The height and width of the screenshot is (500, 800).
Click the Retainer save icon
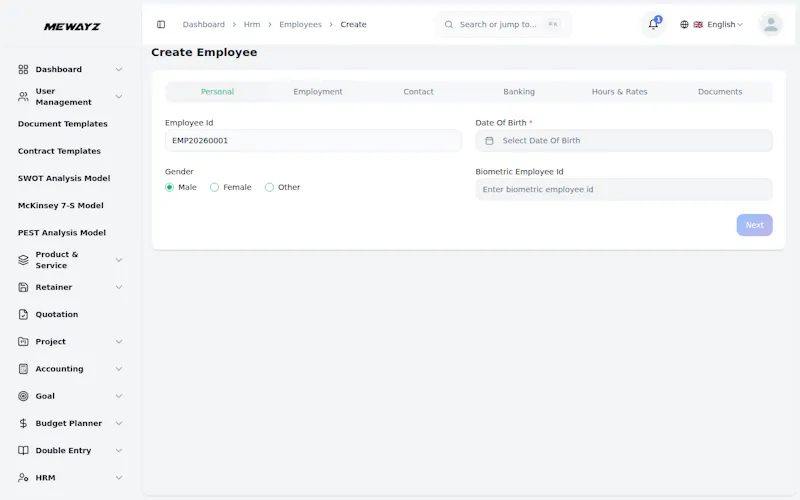(x=23, y=287)
